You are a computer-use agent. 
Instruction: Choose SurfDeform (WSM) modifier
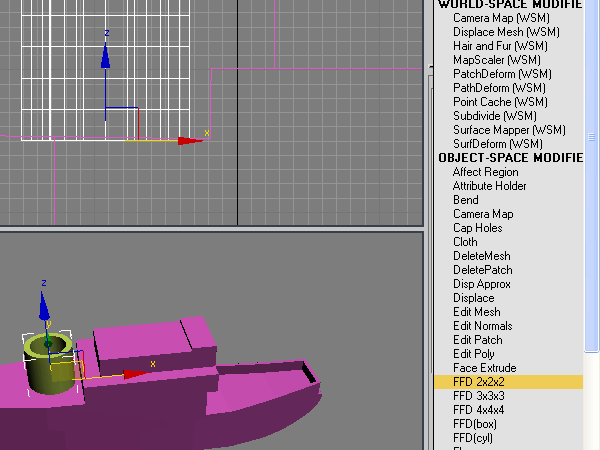coord(497,144)
